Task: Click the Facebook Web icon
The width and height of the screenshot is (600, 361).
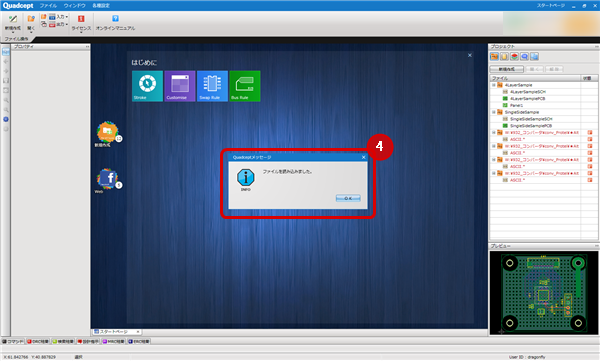Action: pyautogui.click(x=107, y=179)
